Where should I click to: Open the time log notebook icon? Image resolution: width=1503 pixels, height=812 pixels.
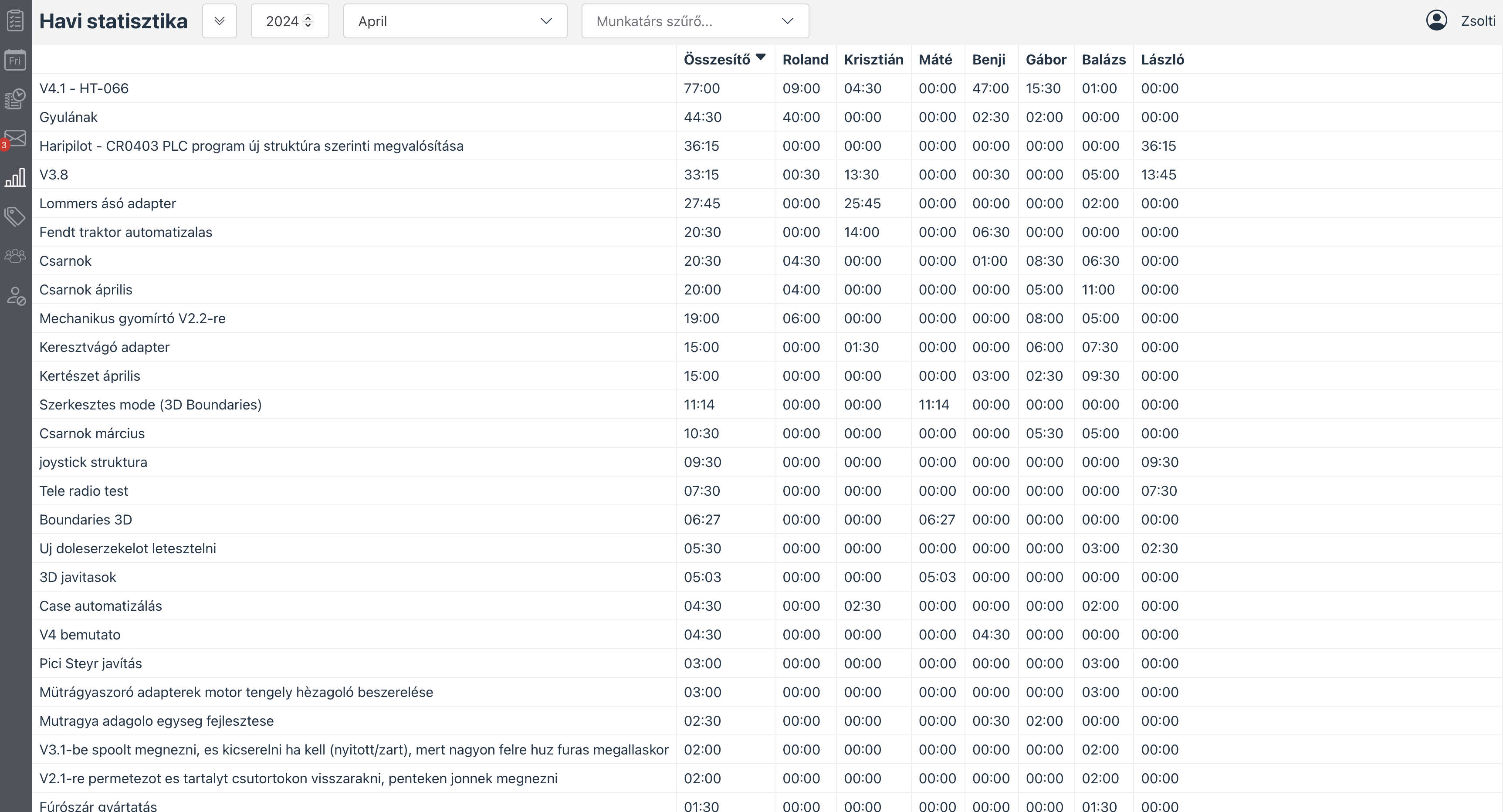(15, 98)
